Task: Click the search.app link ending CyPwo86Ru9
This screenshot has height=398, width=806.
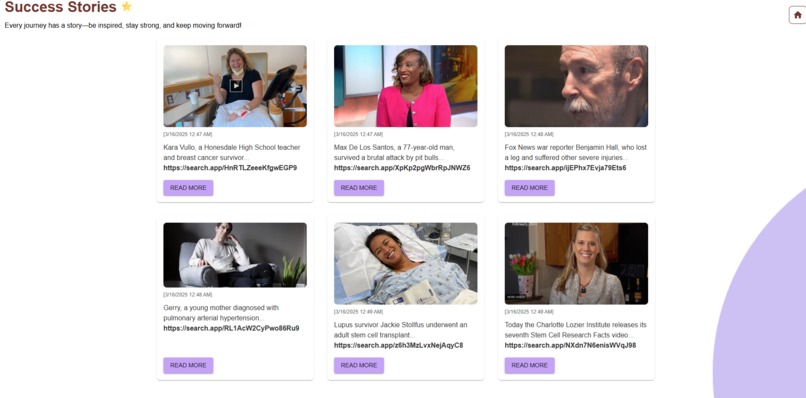Action: [x=231, y=328]
